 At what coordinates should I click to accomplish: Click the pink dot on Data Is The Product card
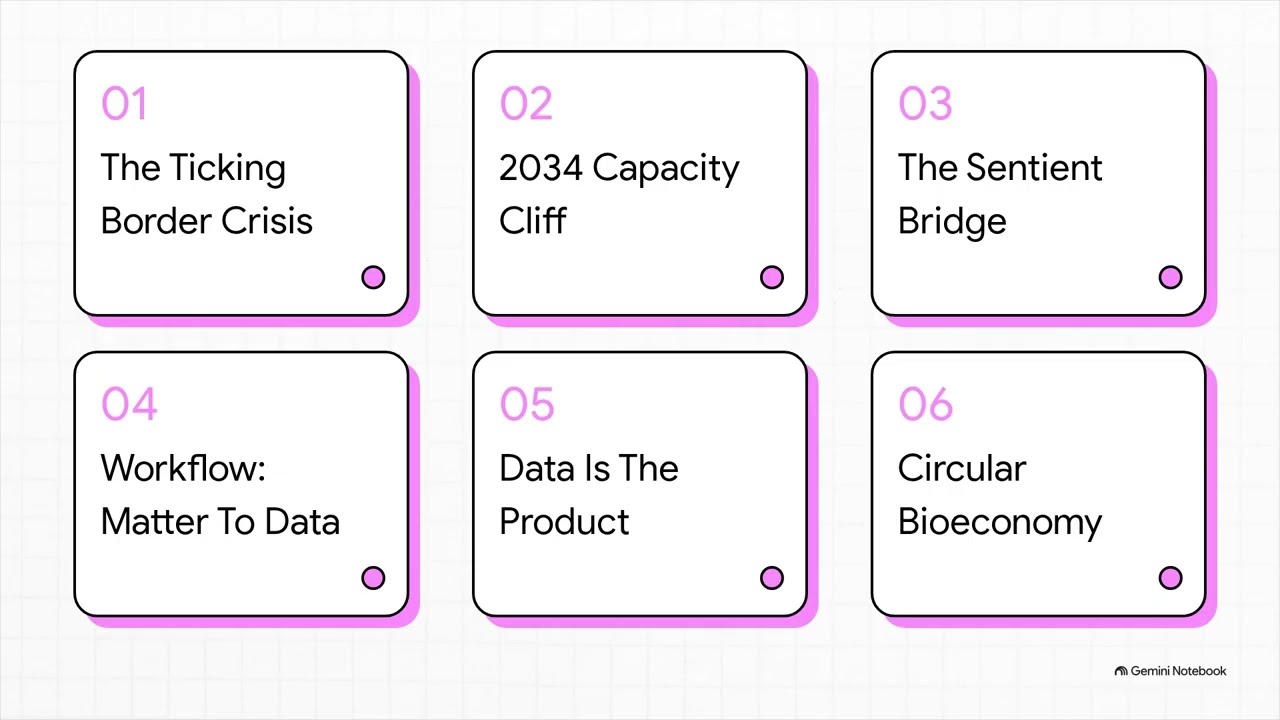point(772,578)
